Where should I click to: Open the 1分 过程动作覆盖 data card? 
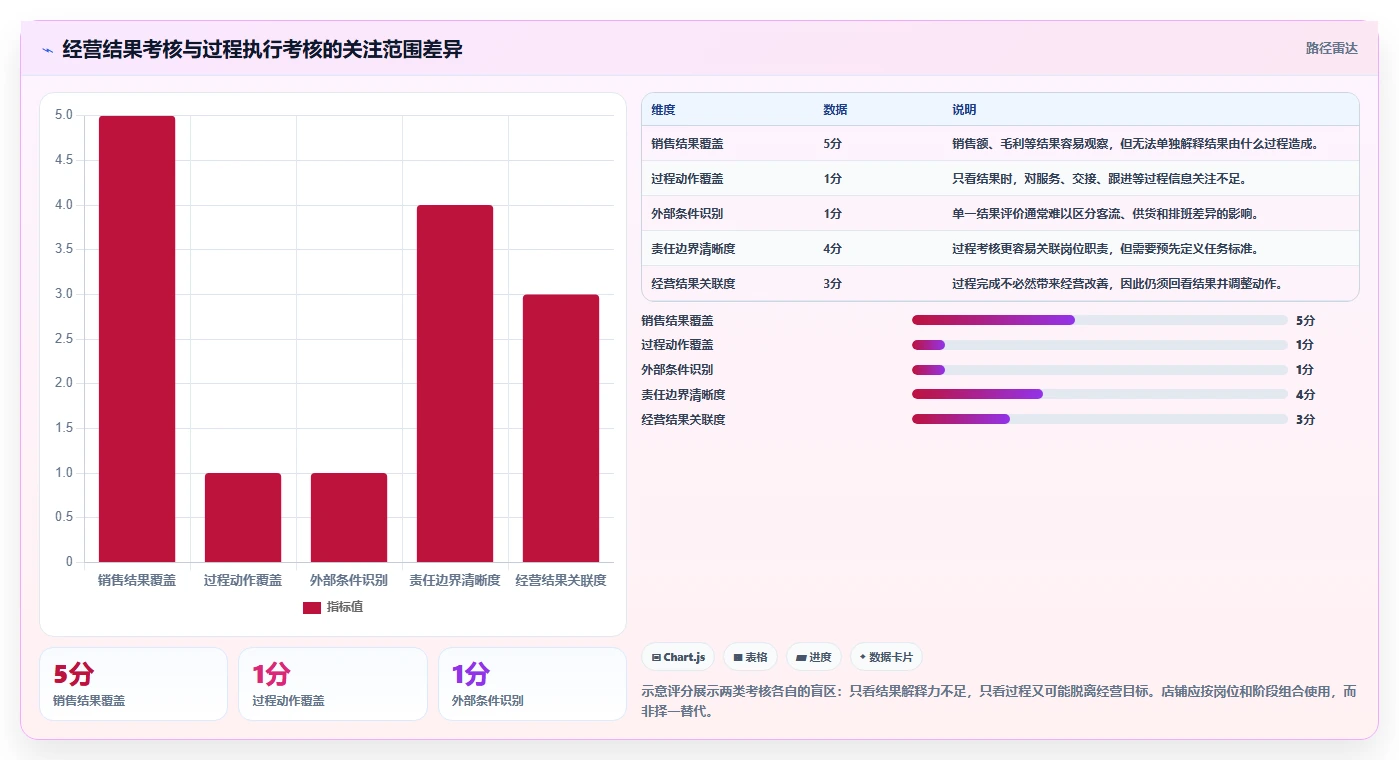332,684
